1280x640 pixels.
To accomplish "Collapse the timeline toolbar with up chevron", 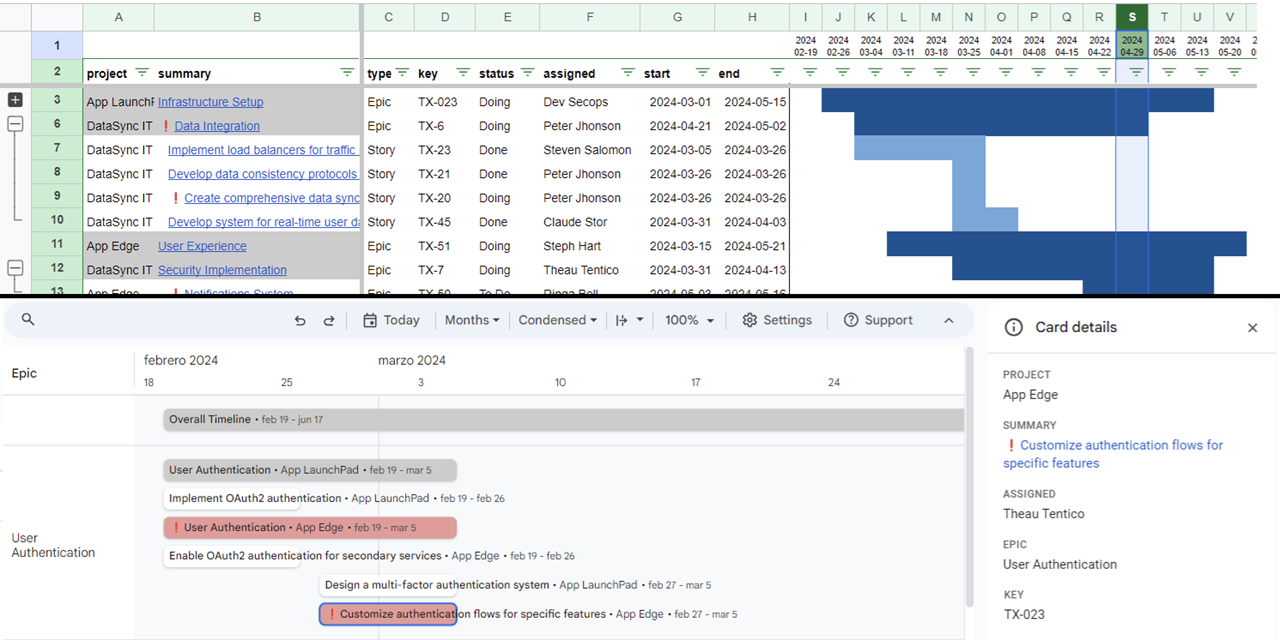I will point(949,320).
